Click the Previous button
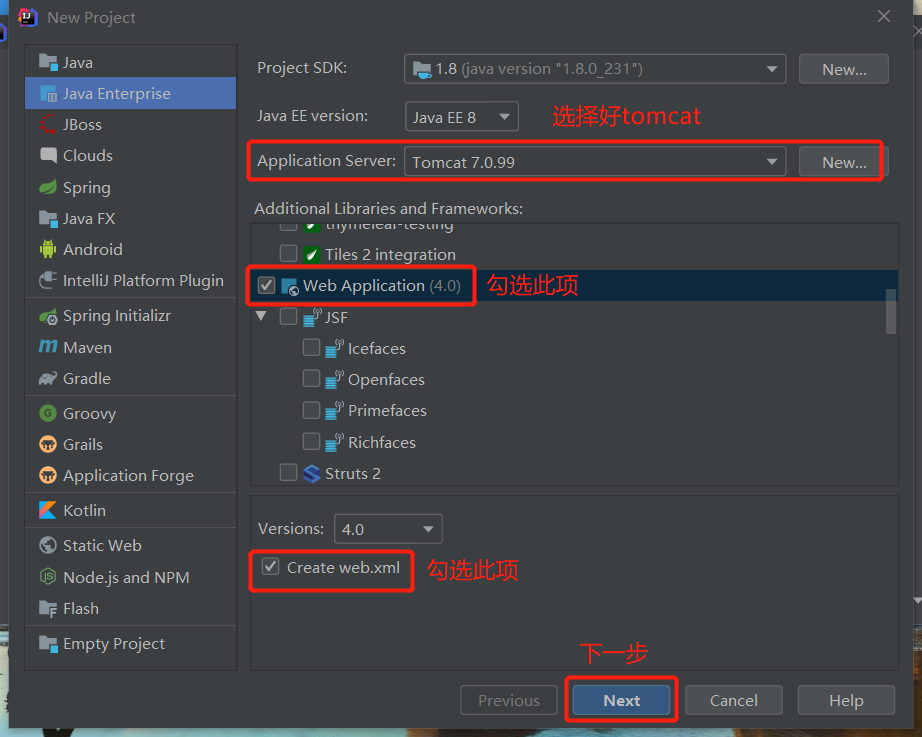 (509, 700)
